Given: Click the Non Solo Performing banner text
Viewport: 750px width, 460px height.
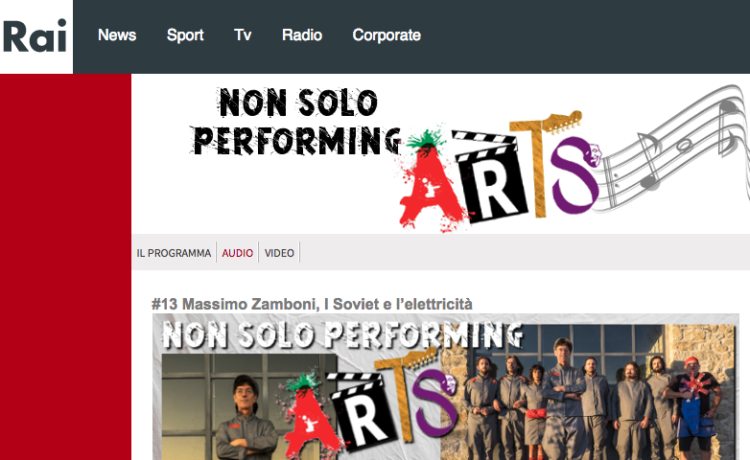Looking at the screenshot, I should pyautogui.click(x=295, y=121).
